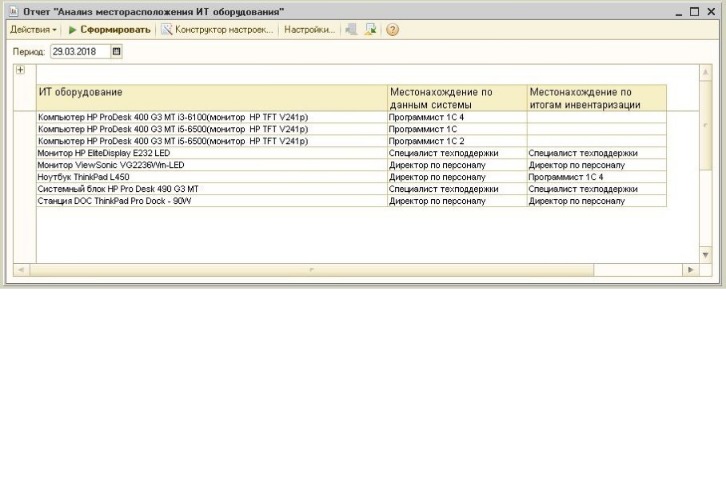
Task: Open the calendar picker beside Период
Action: [117, 51]
